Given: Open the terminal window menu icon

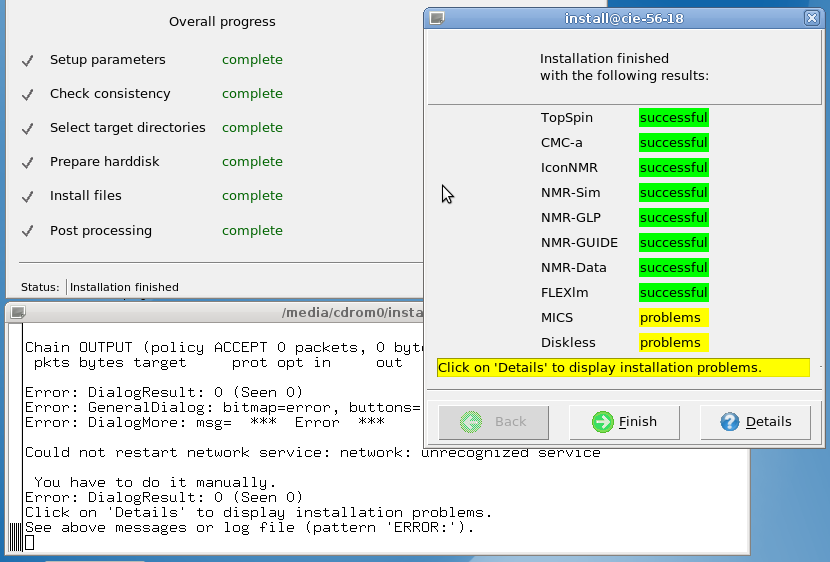Looking at the screenshot, I should tap(16, 313).
